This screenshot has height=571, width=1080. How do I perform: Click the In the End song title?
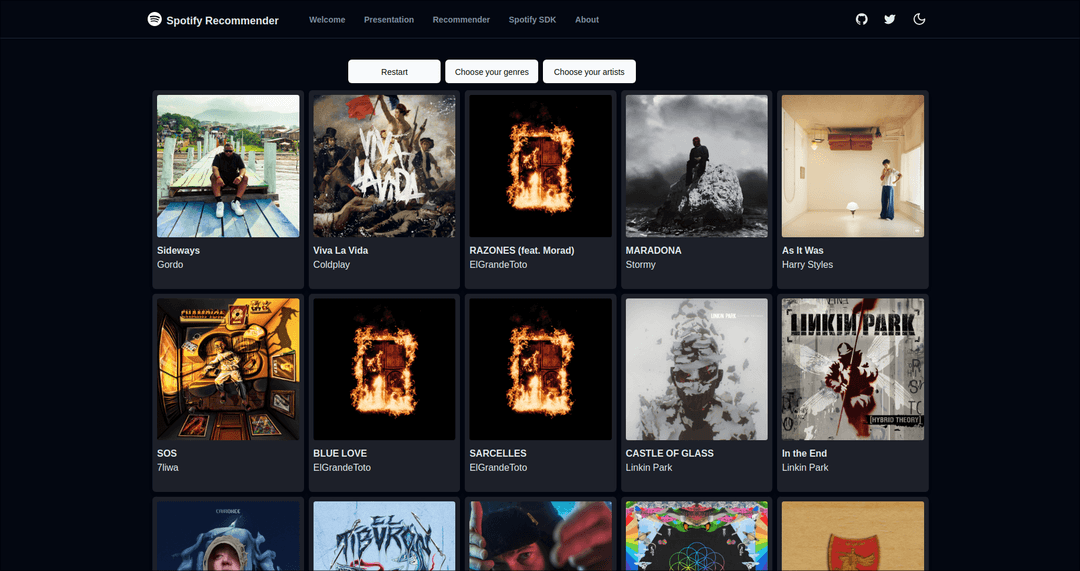coord(804,453)
